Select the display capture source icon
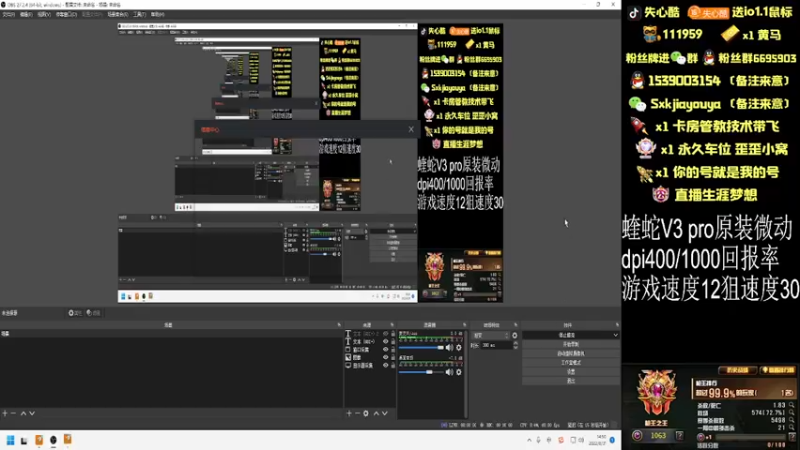The height and width of the screenshot is (450, 800). pyautogui.click(x=348, y=365)
